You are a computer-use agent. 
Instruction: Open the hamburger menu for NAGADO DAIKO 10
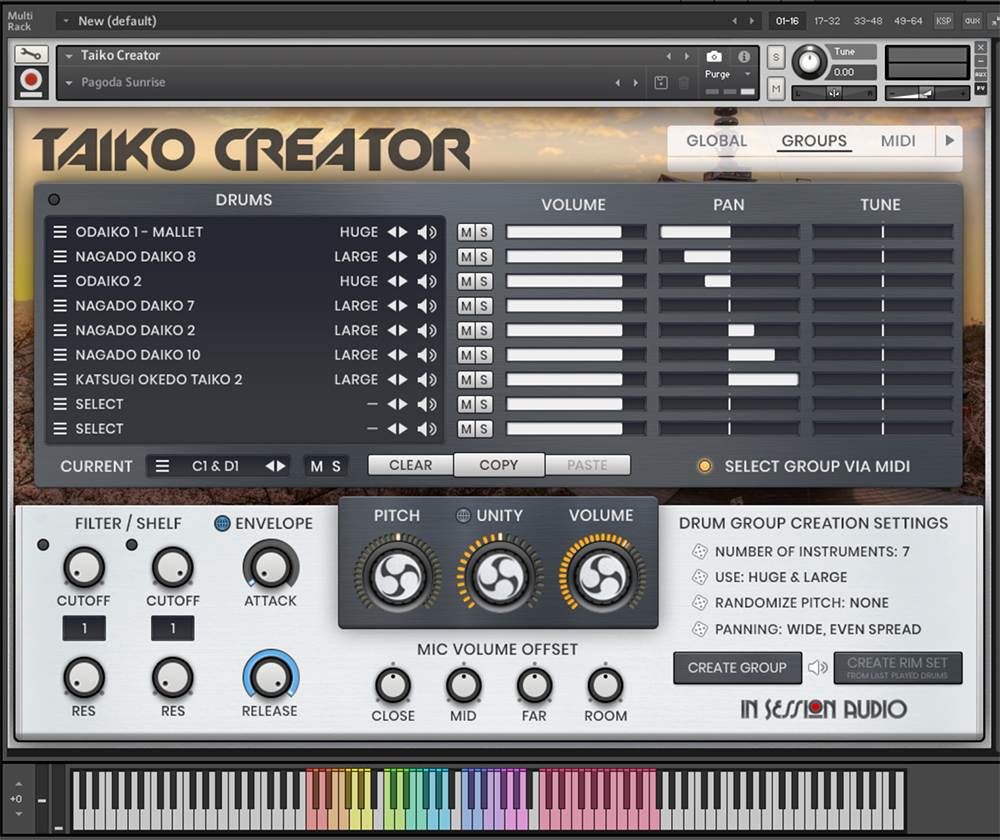pyautogui.click(x=60, y=355)
